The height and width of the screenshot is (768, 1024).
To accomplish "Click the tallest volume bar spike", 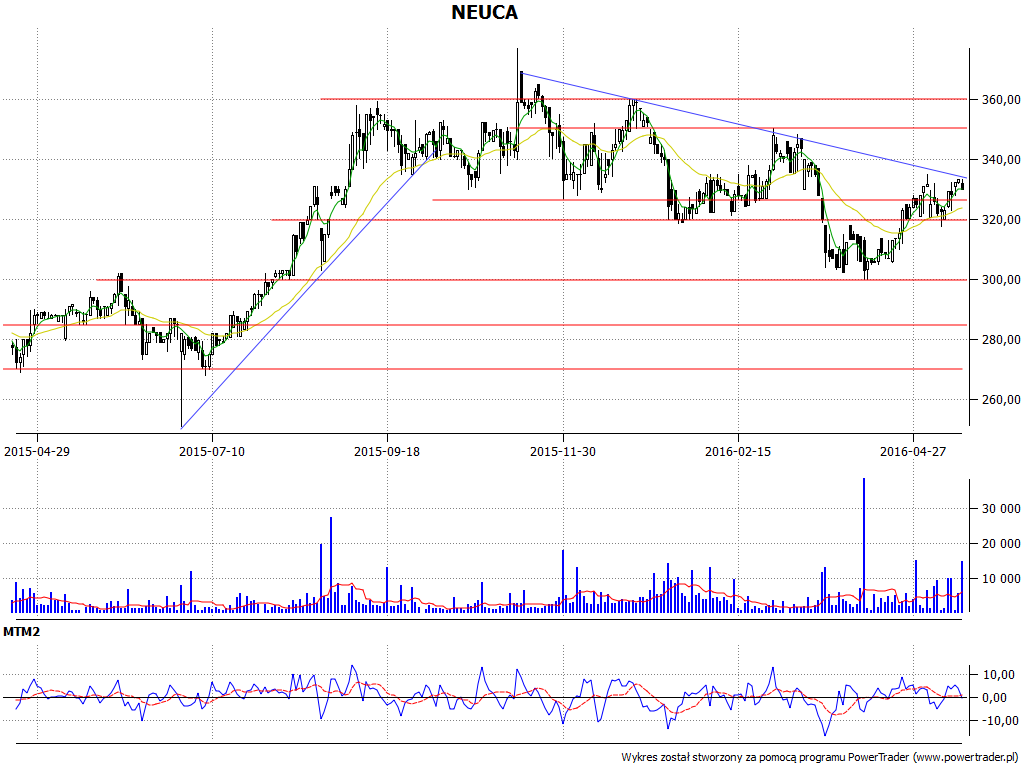I will (x=864, y=545).
